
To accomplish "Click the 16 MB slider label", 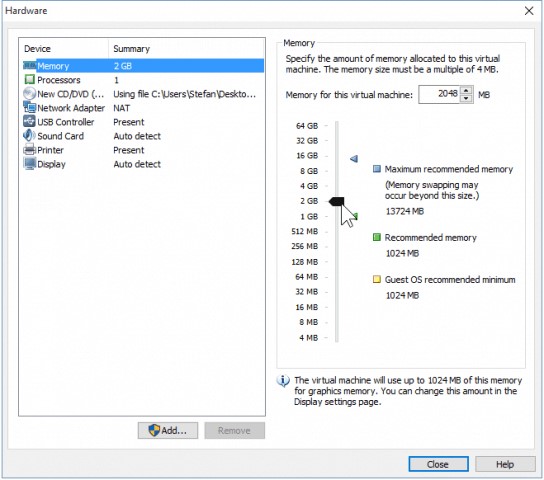I will tap(307, 307).
